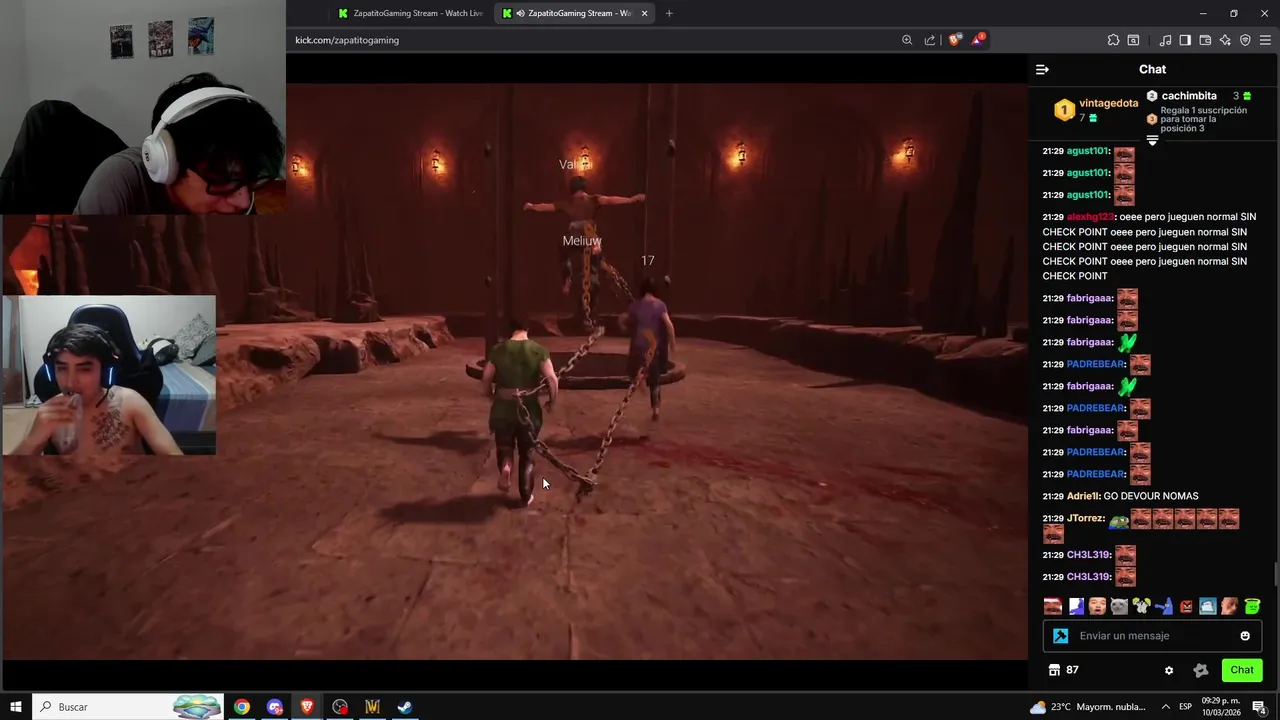Send message with green Chat button
This screenshot has height=720, width=1280.
(1242, 670)
